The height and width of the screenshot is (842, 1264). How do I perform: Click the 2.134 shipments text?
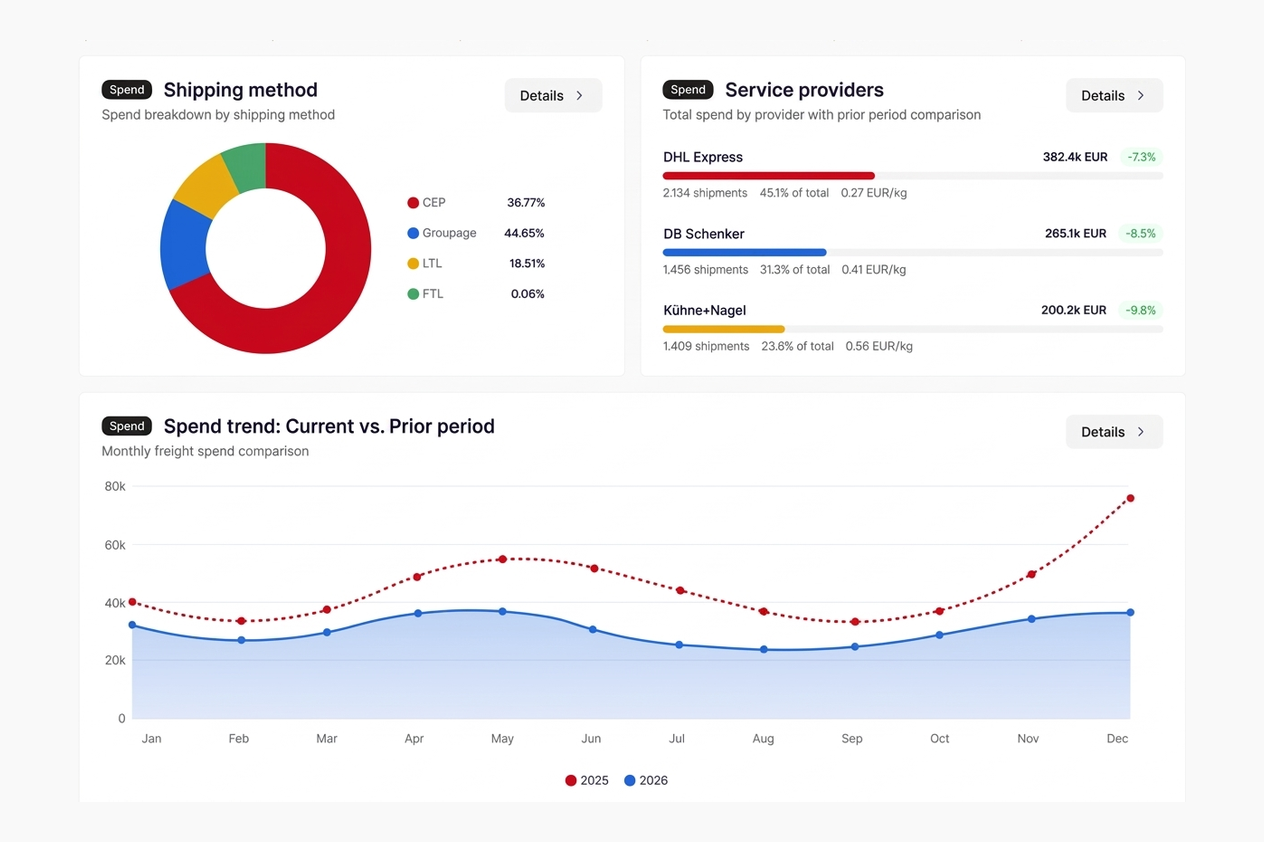coord(705,193)
